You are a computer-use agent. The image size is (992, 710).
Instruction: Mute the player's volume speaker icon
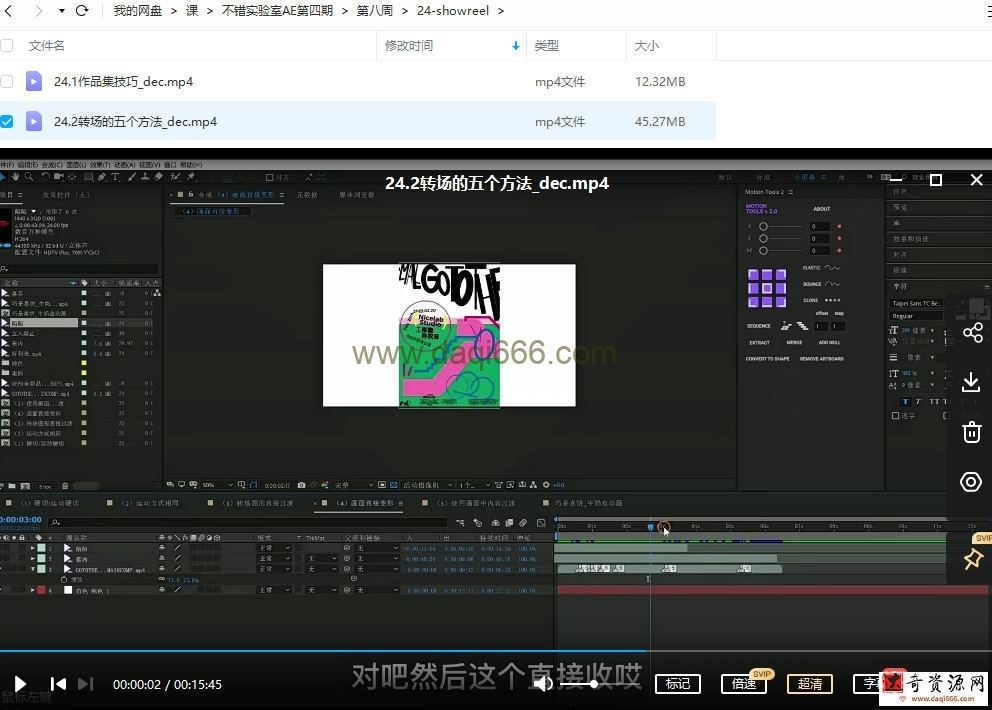[543, 684]
